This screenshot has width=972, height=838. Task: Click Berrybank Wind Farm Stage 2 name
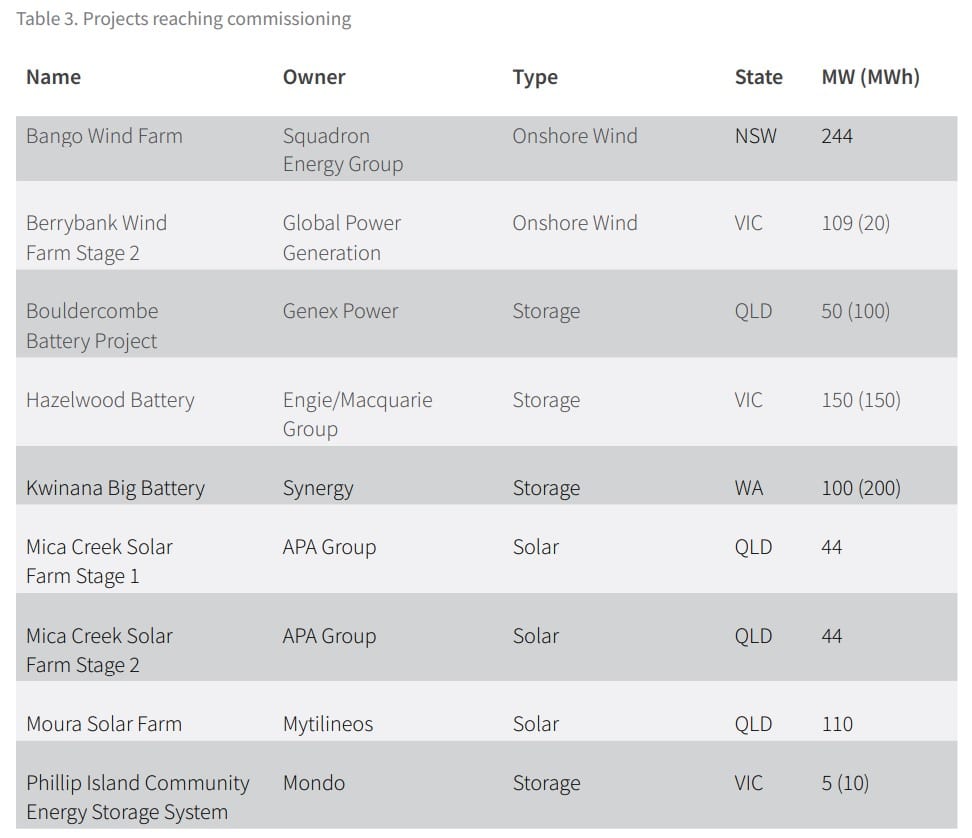tap(96, 238)
